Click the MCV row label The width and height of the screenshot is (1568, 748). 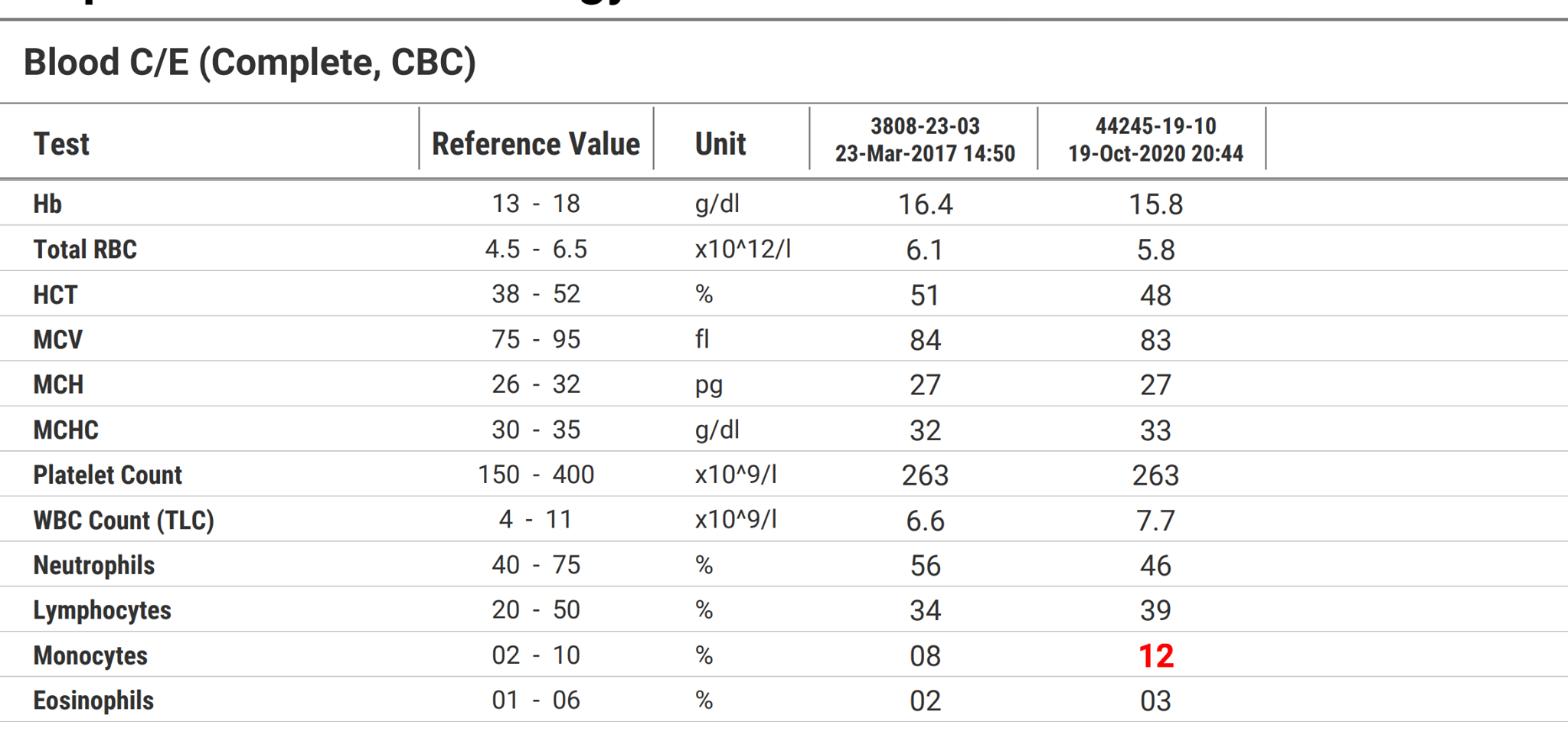point(57,340)
